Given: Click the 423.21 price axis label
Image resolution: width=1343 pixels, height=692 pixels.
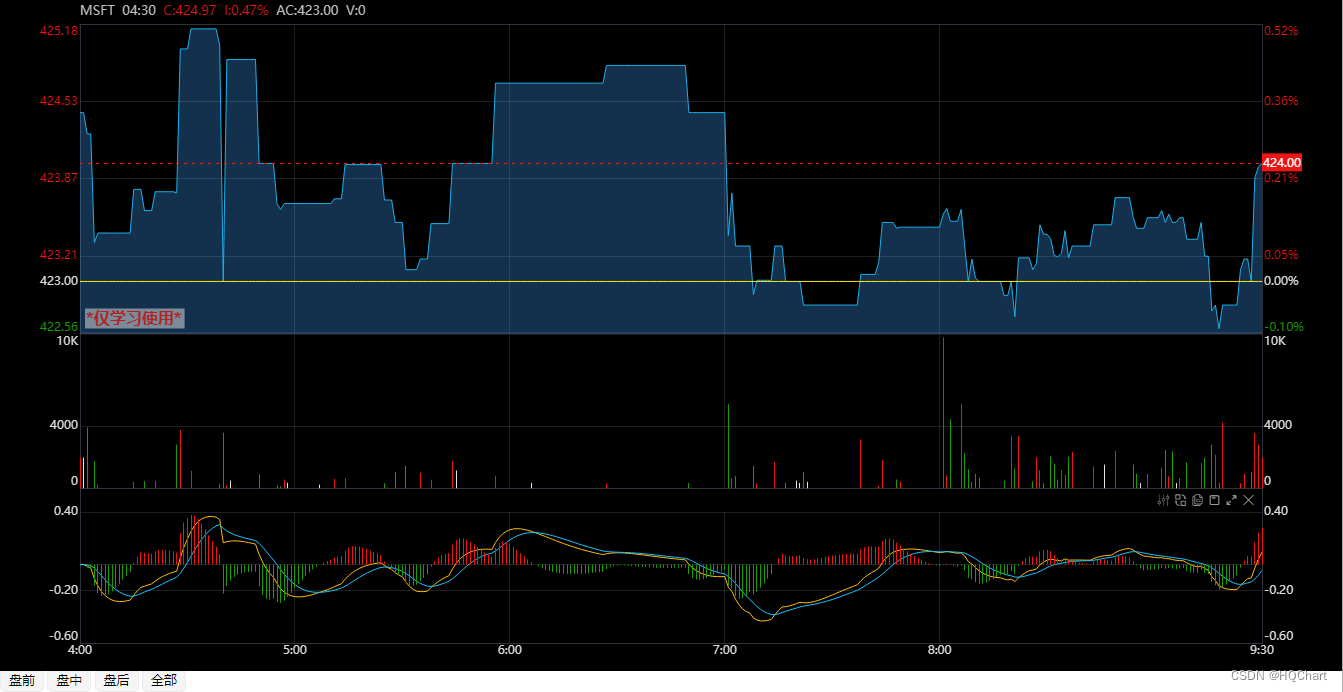Looking at the screenshot, I should tap(59, 255).
